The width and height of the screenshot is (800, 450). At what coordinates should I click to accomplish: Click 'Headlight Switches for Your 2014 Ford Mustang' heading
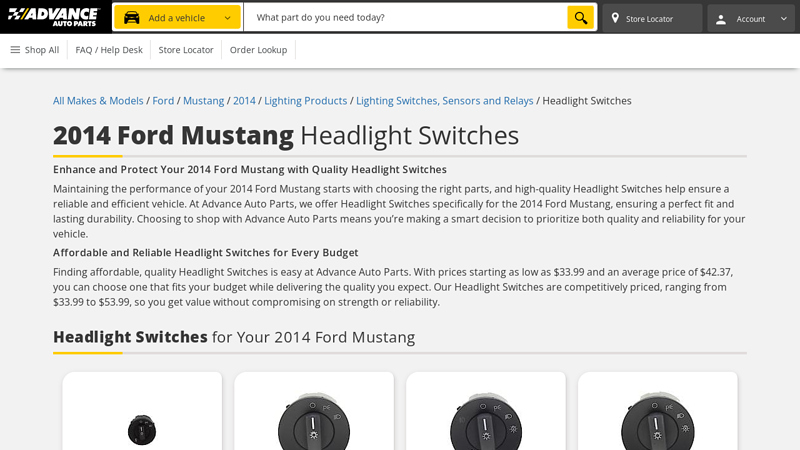tap(234, 337)
